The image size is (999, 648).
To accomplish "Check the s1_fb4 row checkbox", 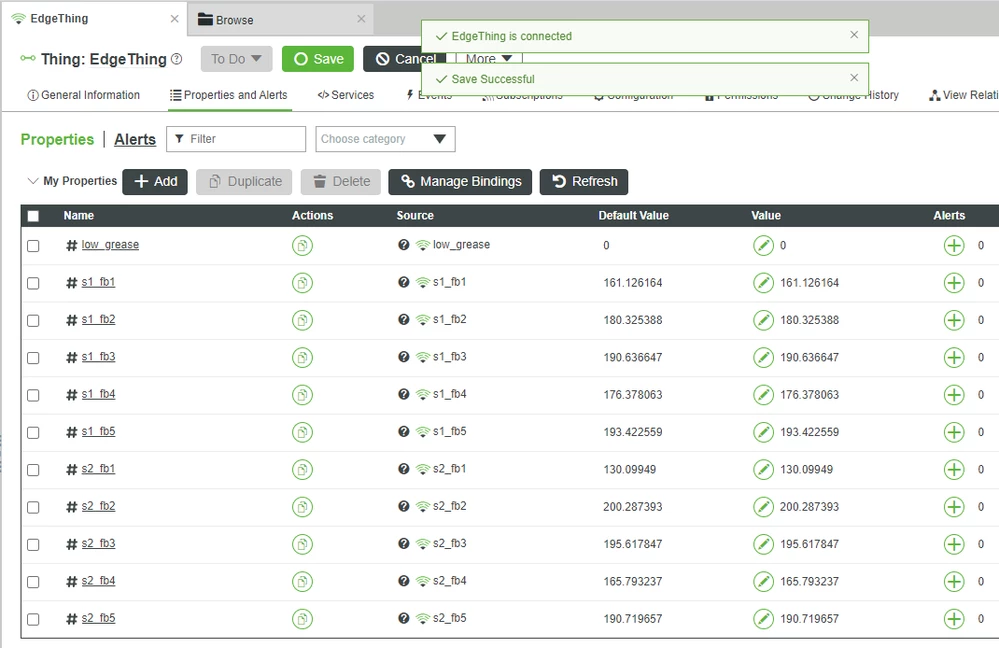I will click(x=33, y=396).
